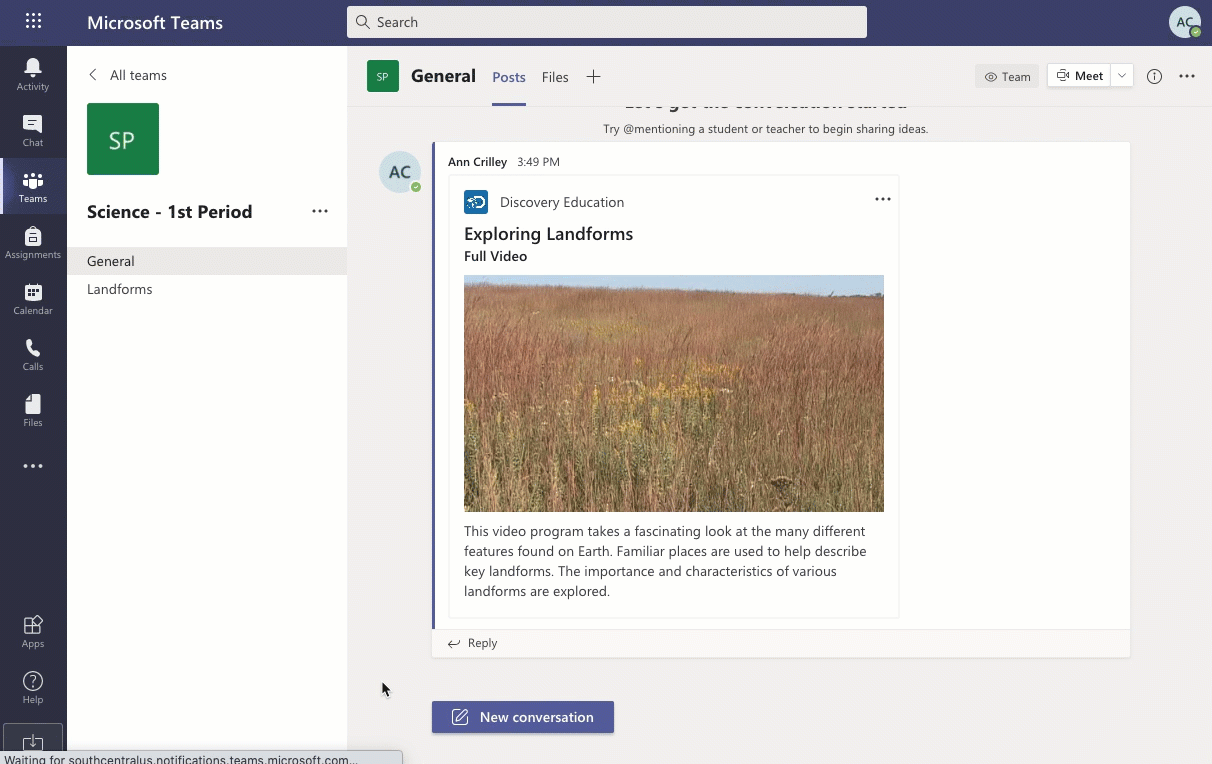
Task: Show more apps ellipsis in sidebar
Action: point(33,466)
